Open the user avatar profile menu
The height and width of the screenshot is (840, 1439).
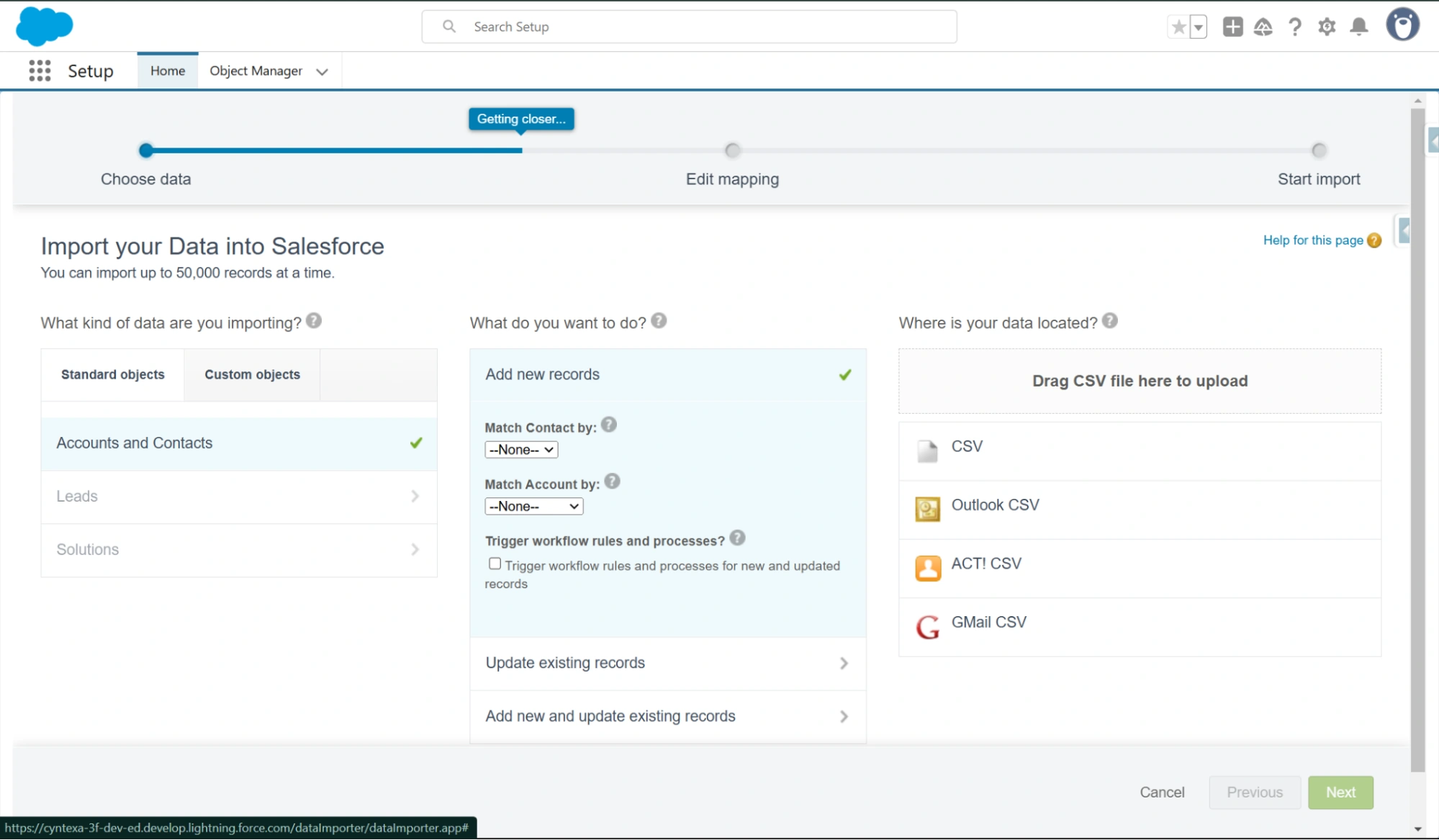coord(1402,25)
